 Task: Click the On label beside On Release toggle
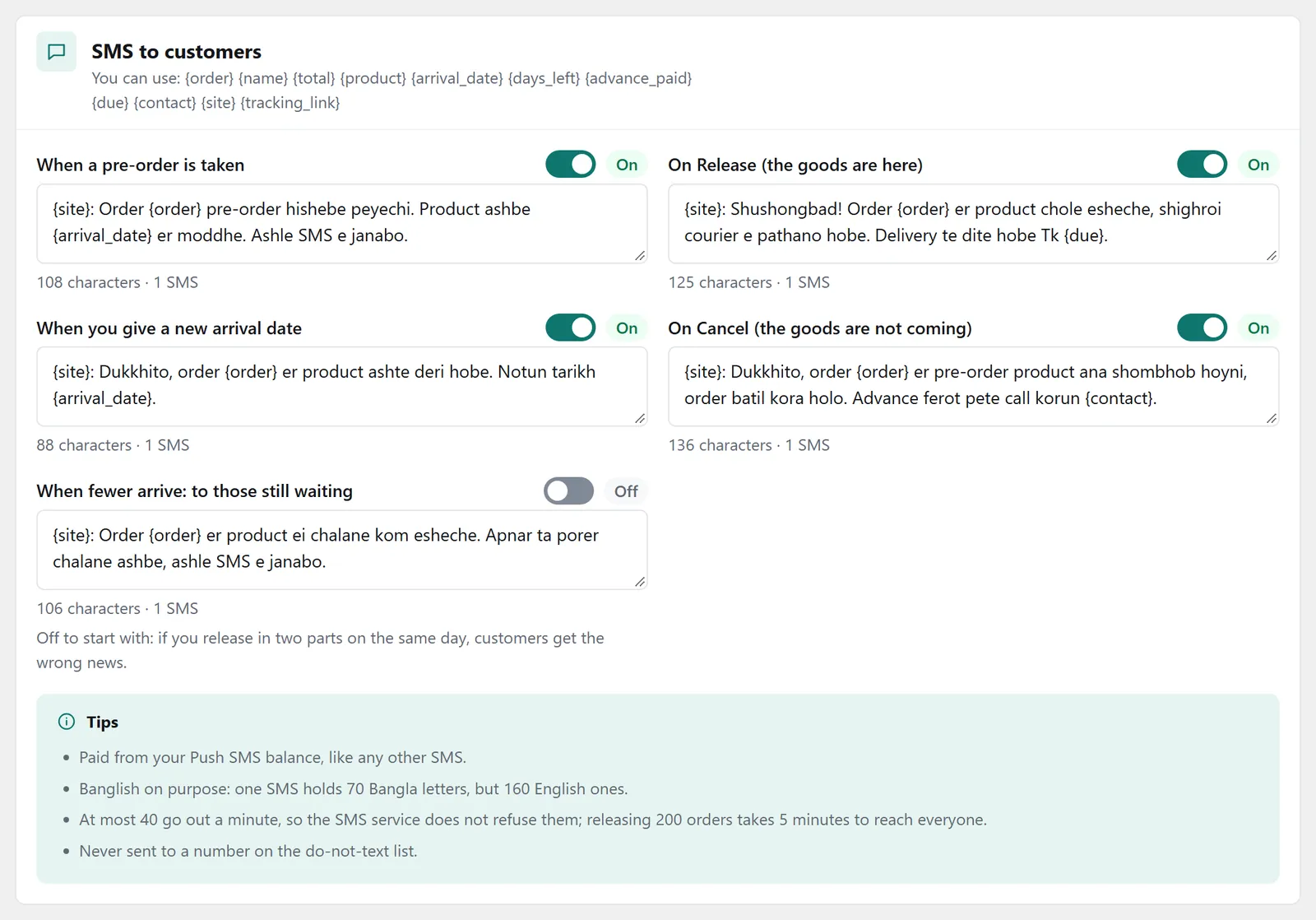(x=1258, y=165)
